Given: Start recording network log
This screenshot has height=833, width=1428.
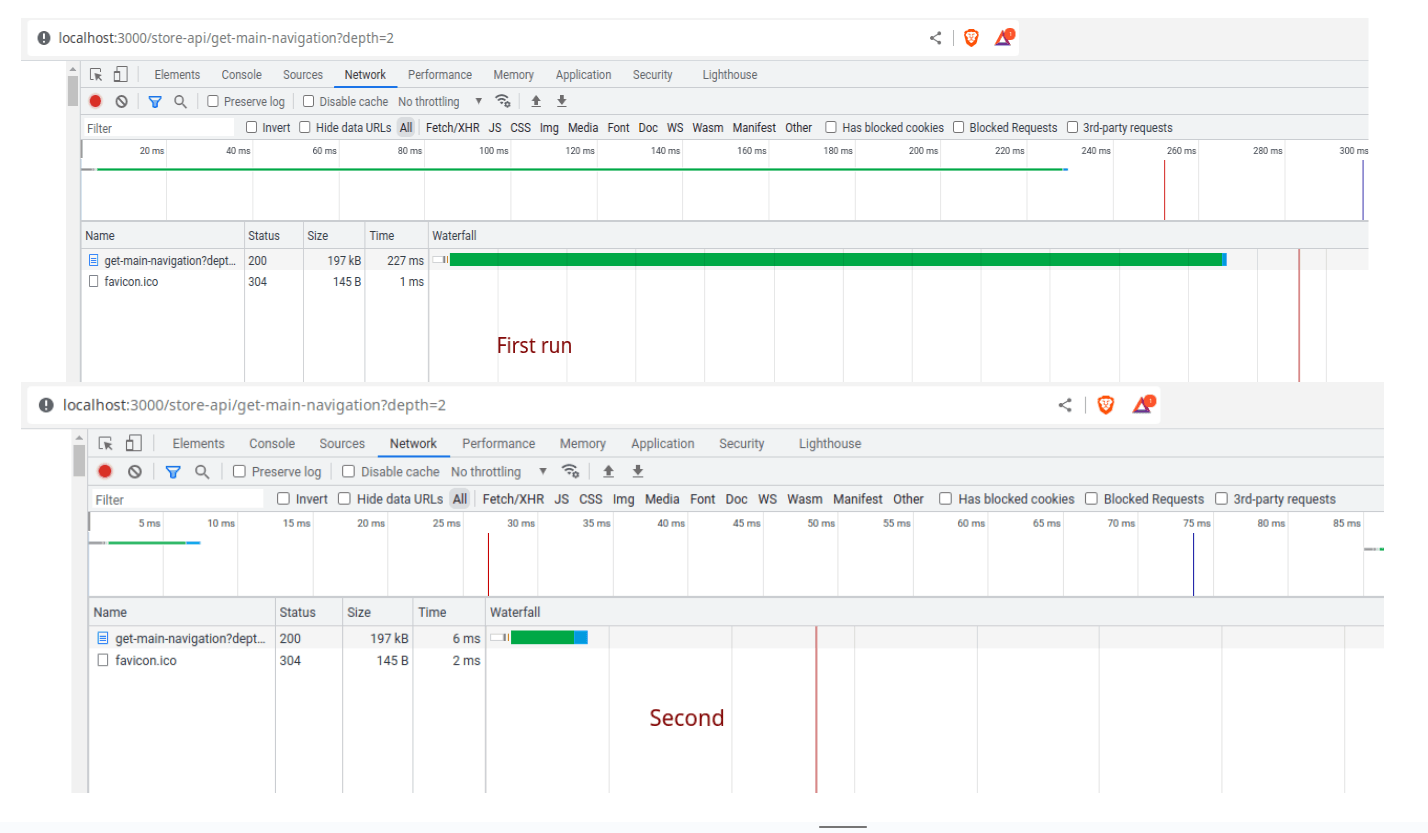Looking at the screenshot, I should tap(95, 101).
